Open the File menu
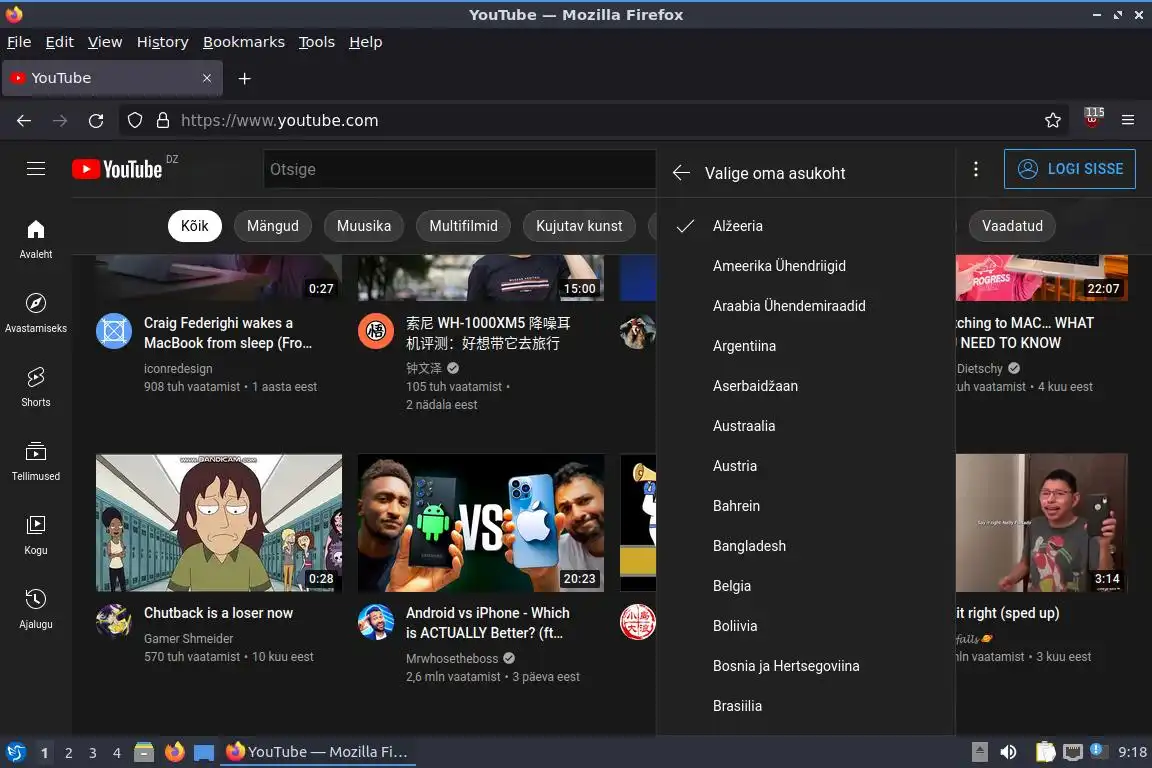 [x=19, y=42]
